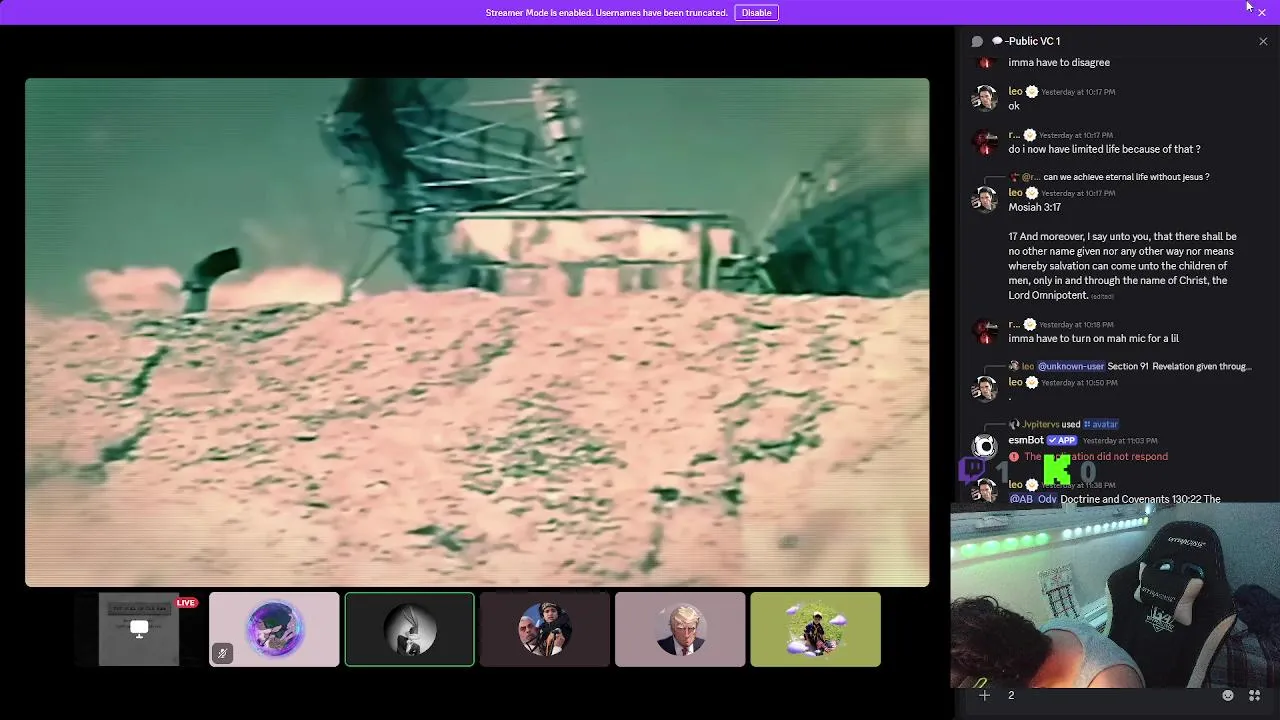Image resolution: width=1280 pixels, height=720 pixels.
Task: Click the "Yesterday at 11:03 PM" timestamp
Action: coord(1120,441)
